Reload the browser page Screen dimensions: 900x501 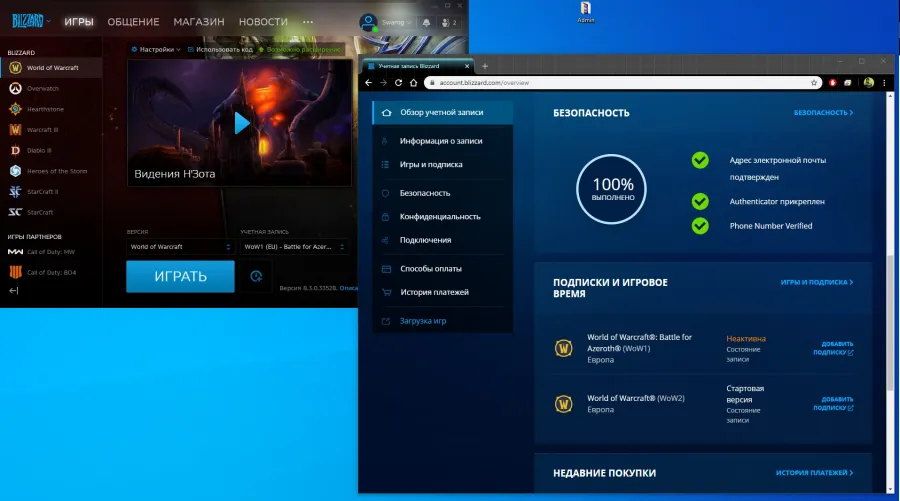(x=398, y=83)
